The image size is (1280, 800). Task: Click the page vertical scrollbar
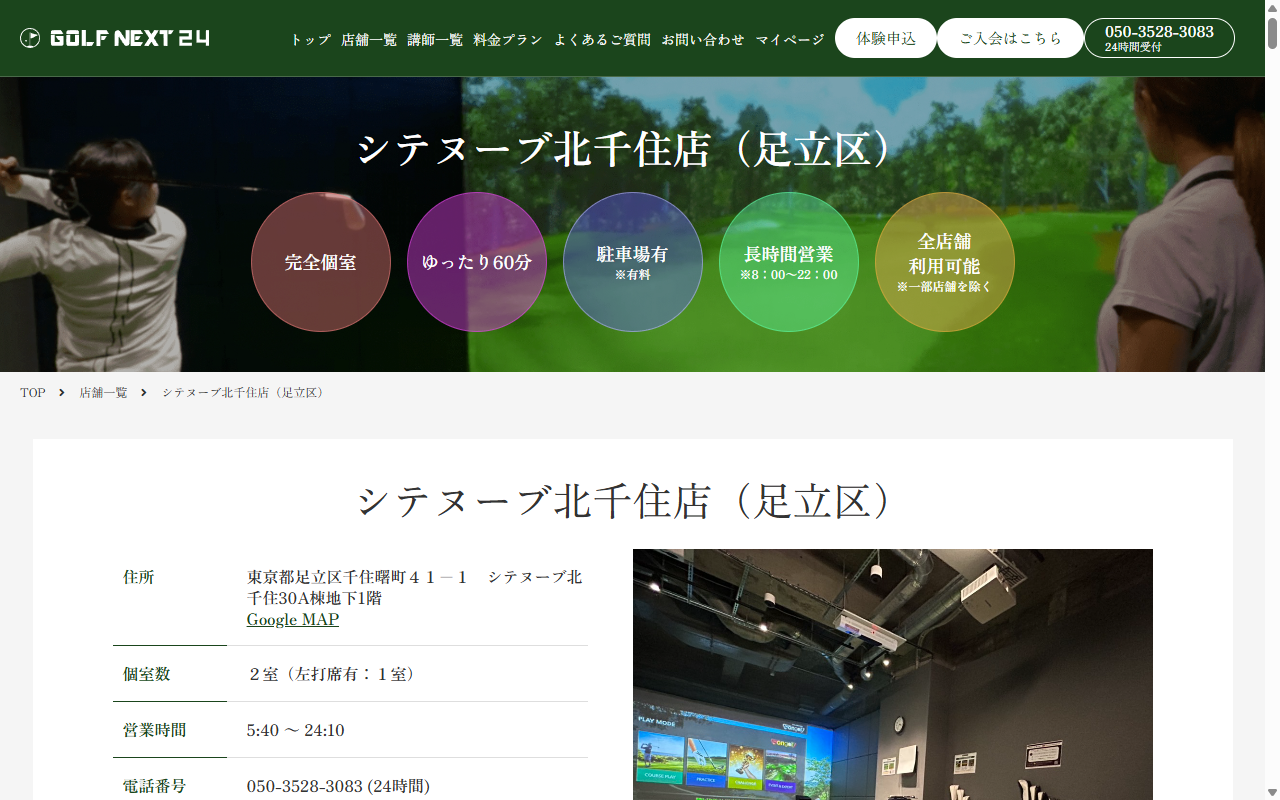click(x=1272, y=400)
